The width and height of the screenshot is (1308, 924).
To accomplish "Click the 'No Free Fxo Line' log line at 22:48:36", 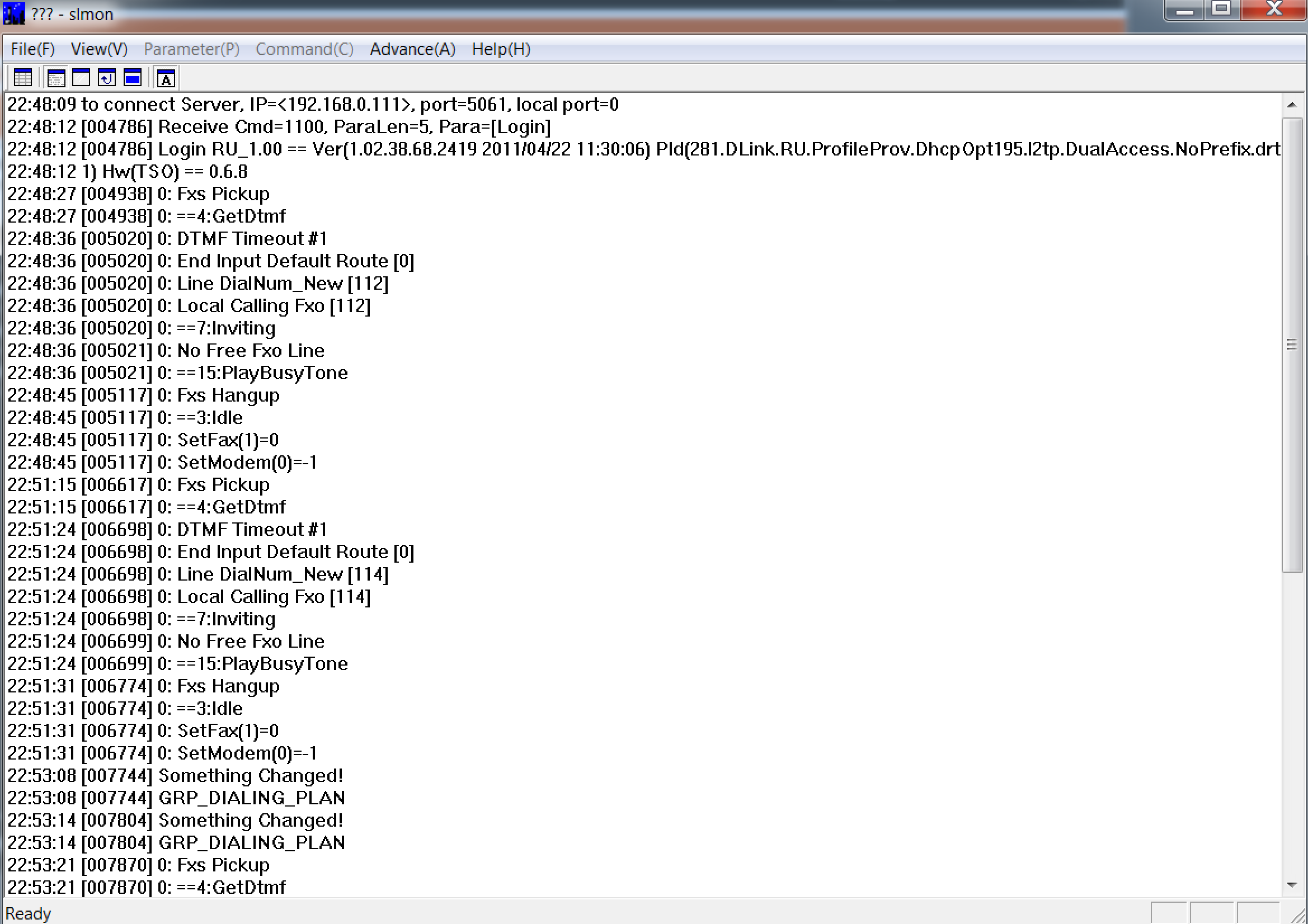I will pos(251,350).
